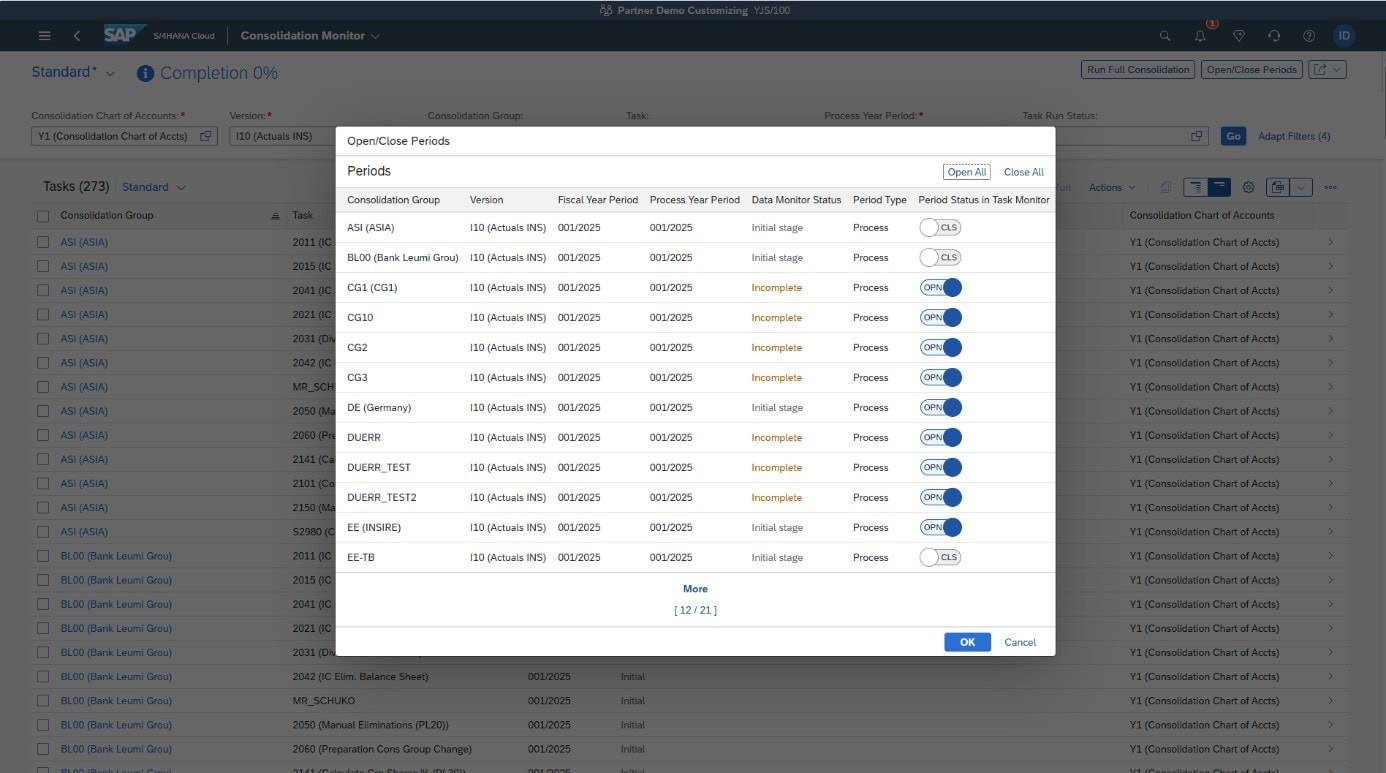The height and width of the screenshot is (773, 1386).
Task: Click the Data Monitor Status column header
Action: click(796, 200)
